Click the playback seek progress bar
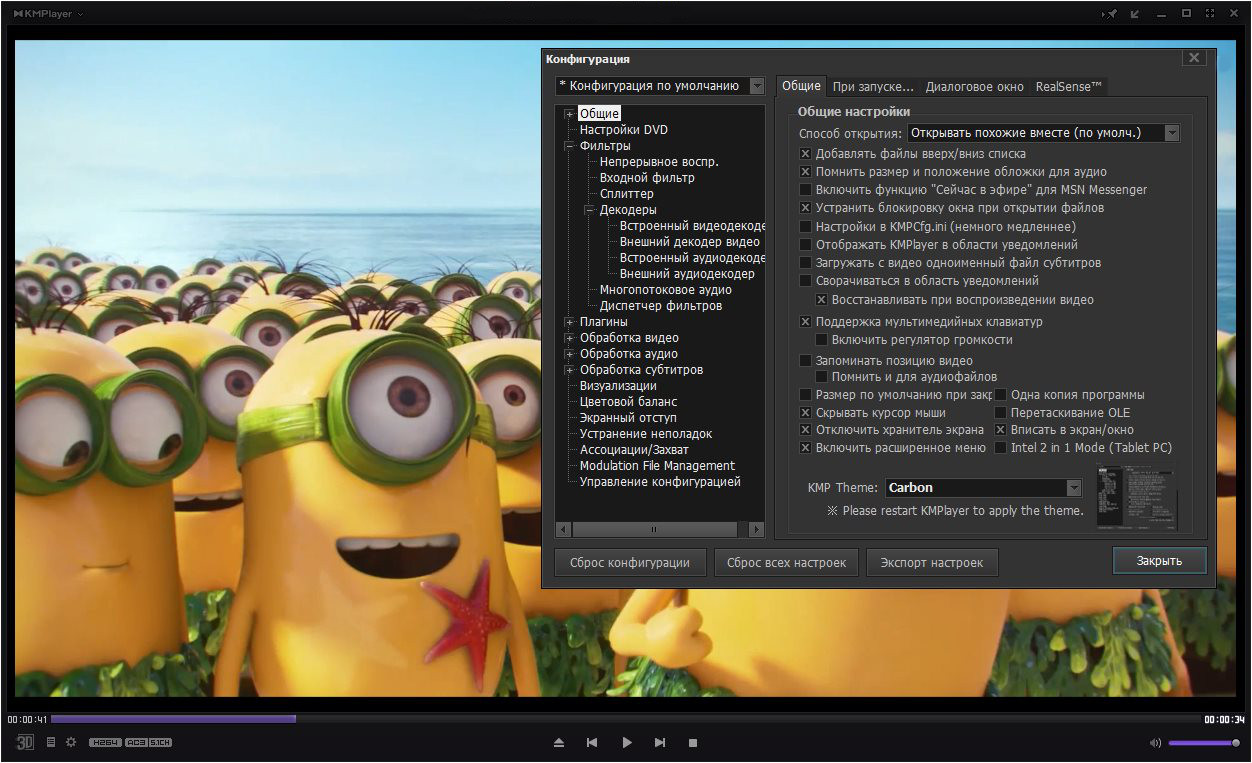The height and width of the screenshot is (763, 1252). [625, 718]
